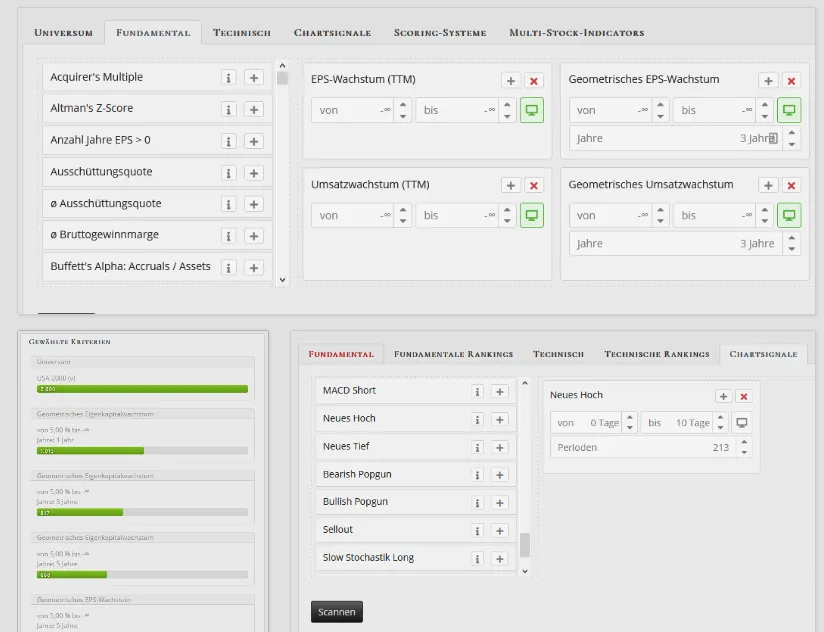The height and width of the screenshot is (632, 824).
Task: Add Bullish Popgun with its plus icon
Action: (x=500, y=502)
